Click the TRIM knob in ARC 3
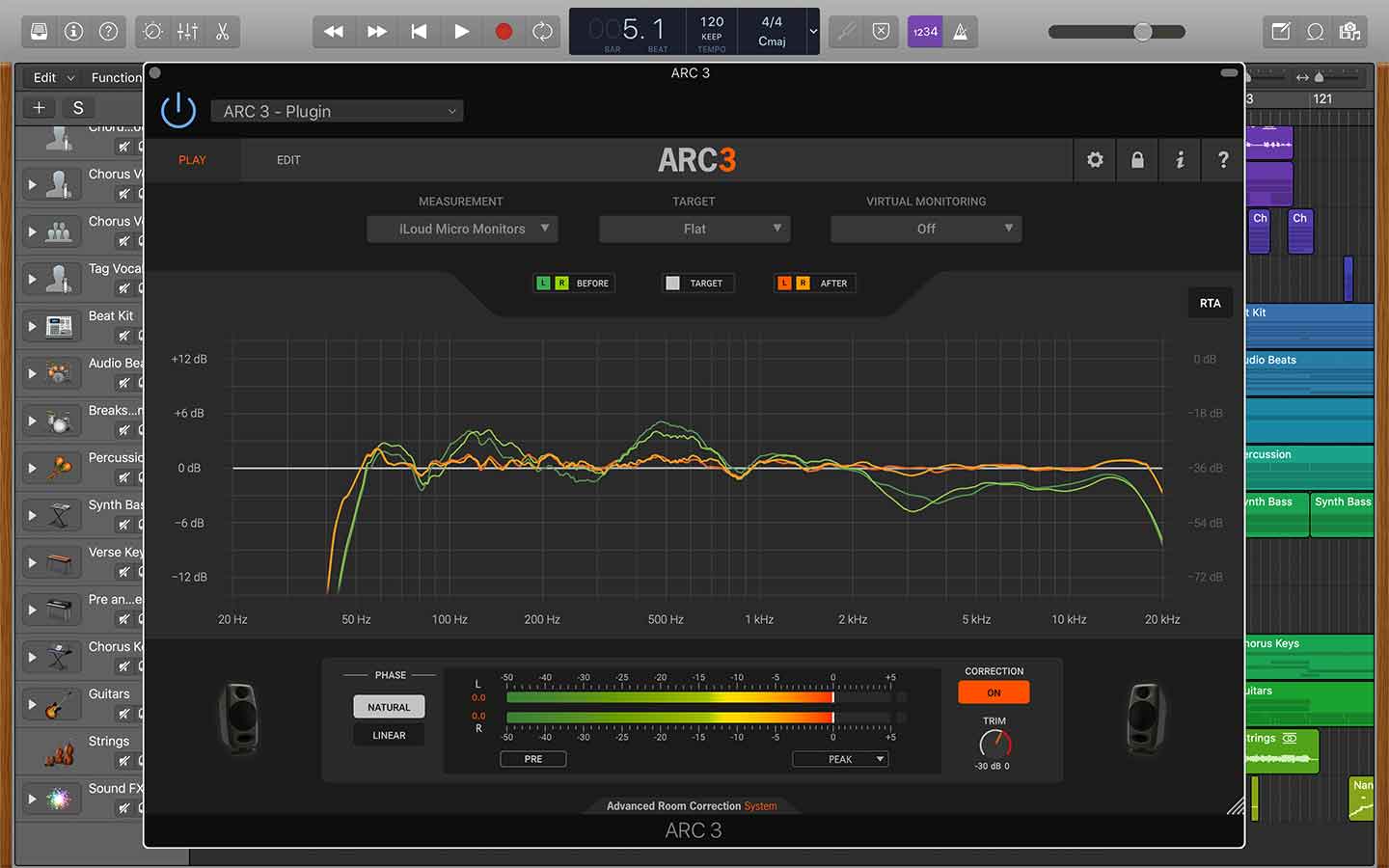 point(994,743)
